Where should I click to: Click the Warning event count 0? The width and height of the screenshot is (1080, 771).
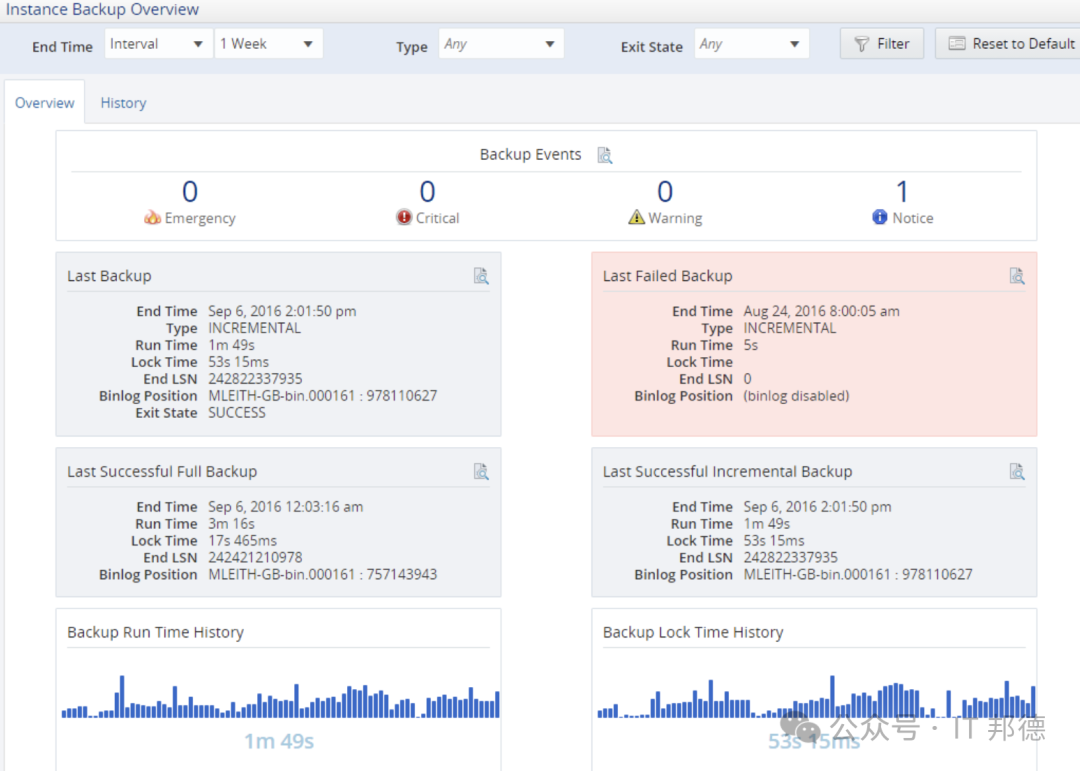click(x=665, y=191)
